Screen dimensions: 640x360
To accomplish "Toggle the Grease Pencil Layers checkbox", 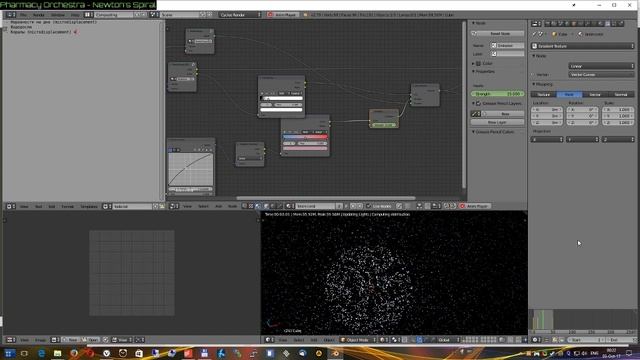I will point(478,103).
